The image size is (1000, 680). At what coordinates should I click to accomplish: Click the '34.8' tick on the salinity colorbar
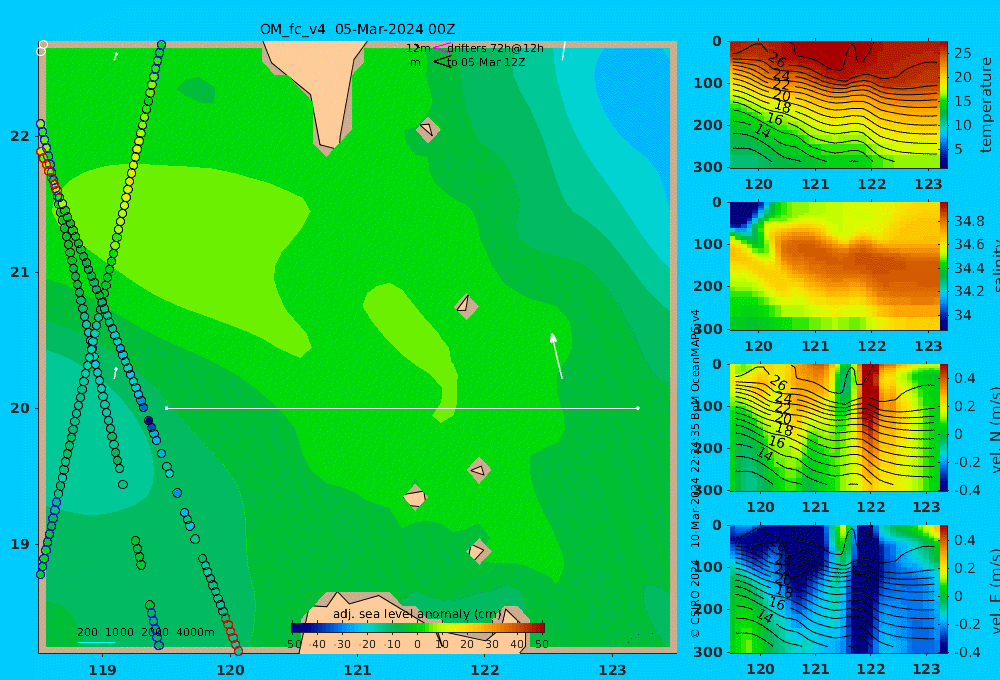969,221
